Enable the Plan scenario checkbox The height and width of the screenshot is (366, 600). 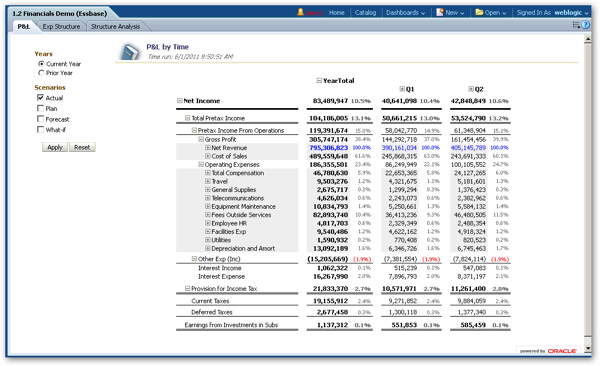[41, 108]
